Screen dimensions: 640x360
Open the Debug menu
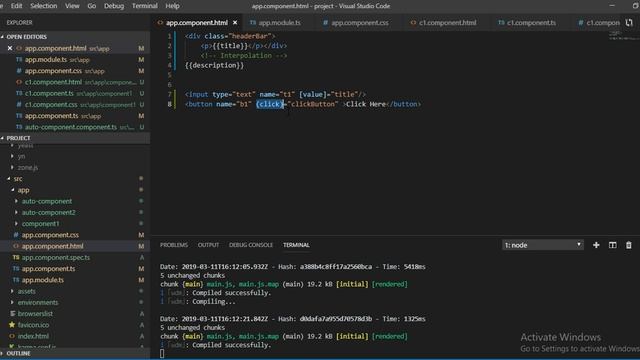(x=114, y=6)
